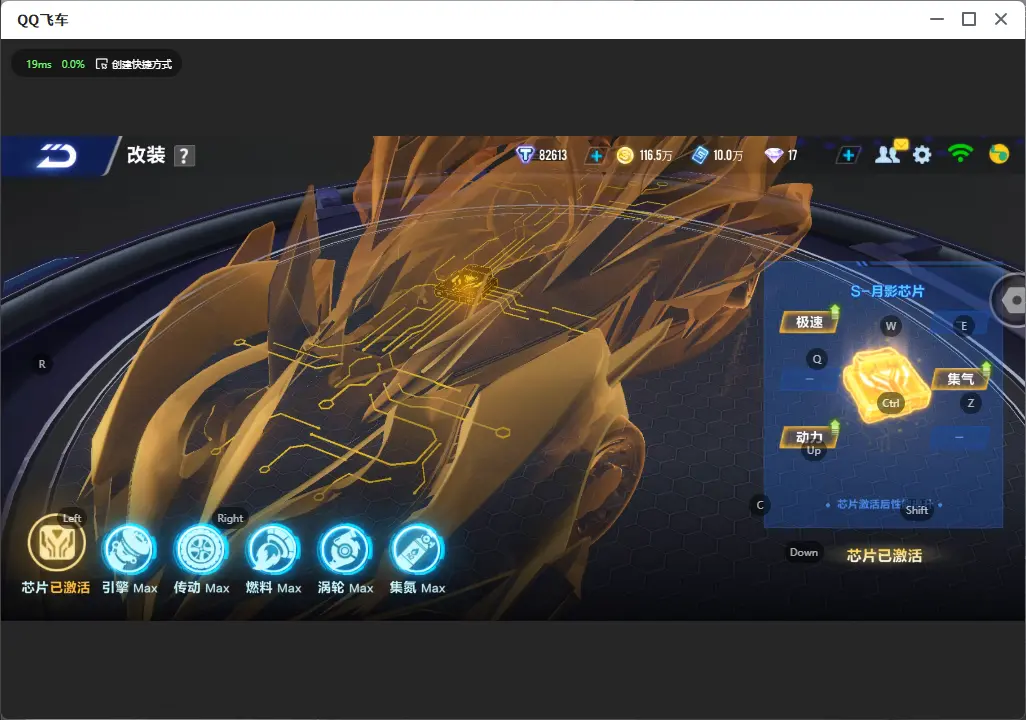The image size is (1026, 720).
Task: Select the 极速 attribute tag
Action: [809, 322]
